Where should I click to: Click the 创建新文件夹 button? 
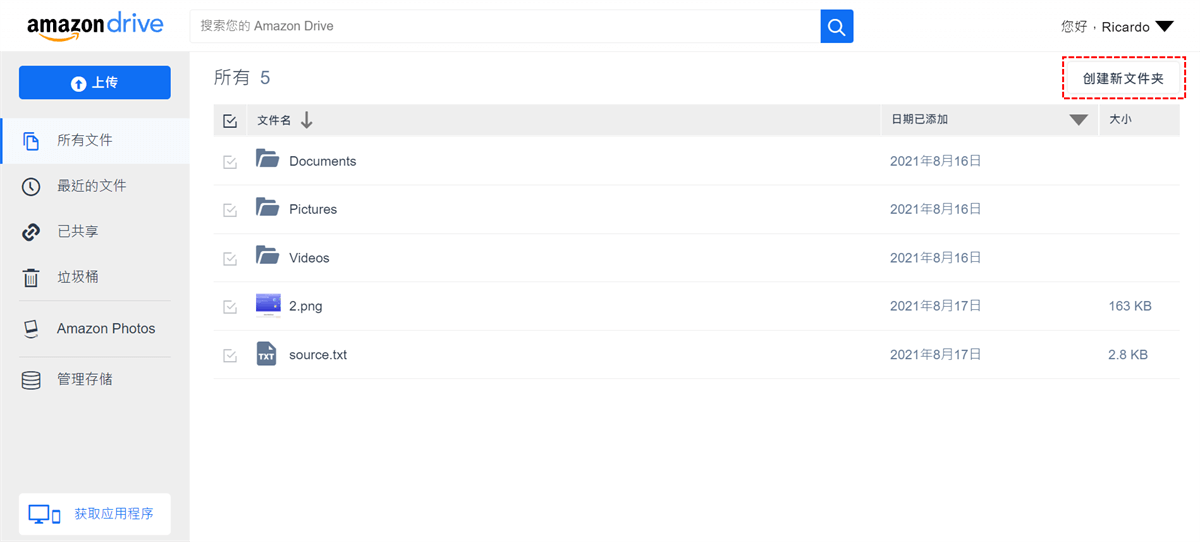[x=1123, y=78]
